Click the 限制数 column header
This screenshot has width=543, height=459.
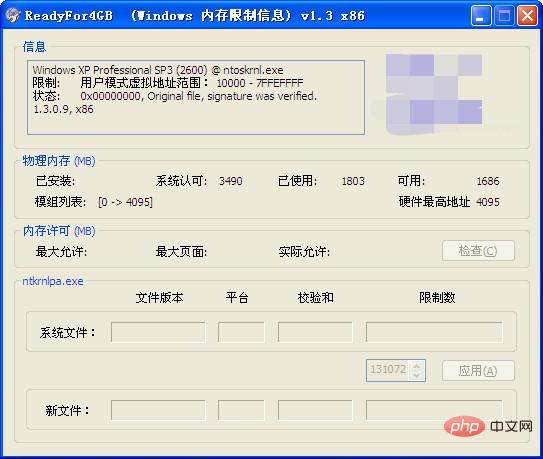(x=437, y=298)
